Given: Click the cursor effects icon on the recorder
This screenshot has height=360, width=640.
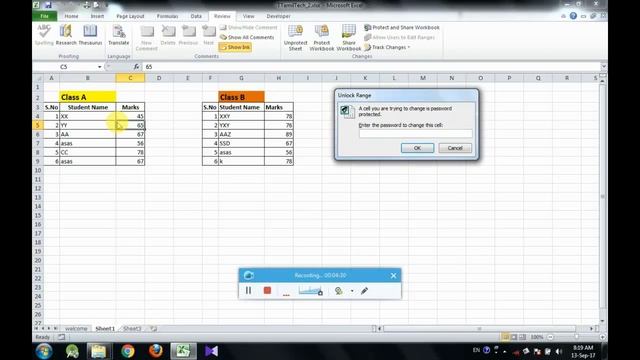Looking at the screenshot, I should tap(338, 290).
